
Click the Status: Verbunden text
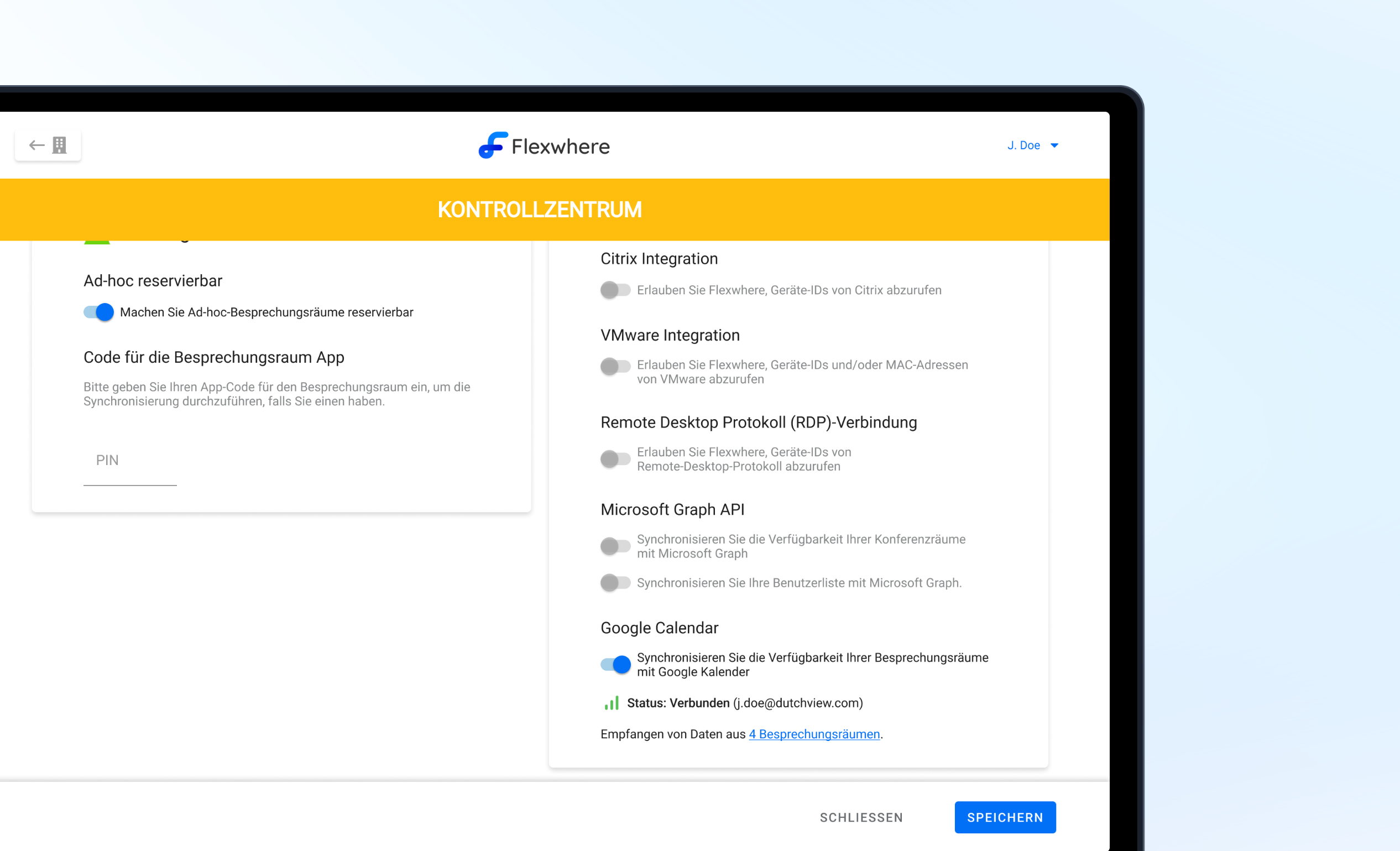[x=678, y=703]
